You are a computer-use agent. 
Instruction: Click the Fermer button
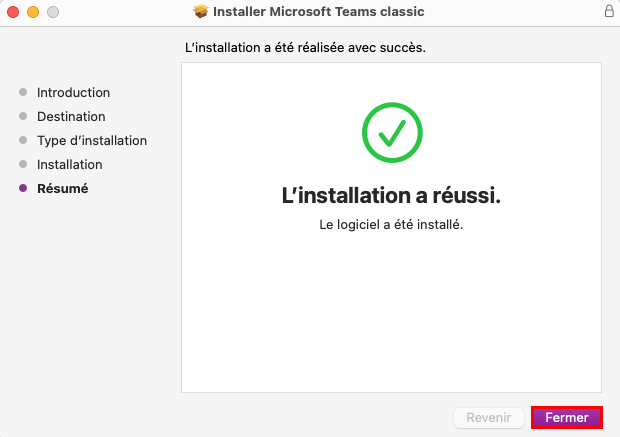point(567,417)
